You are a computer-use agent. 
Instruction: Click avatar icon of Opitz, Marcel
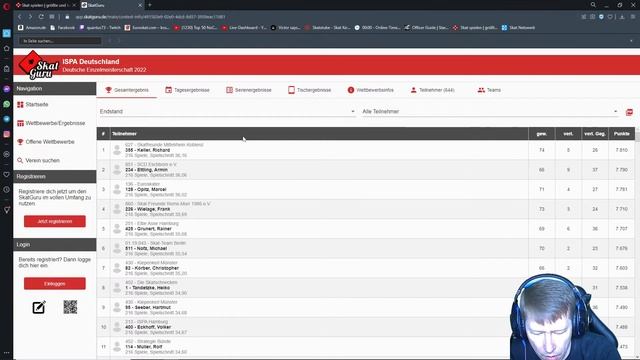(x=117, y=189)
